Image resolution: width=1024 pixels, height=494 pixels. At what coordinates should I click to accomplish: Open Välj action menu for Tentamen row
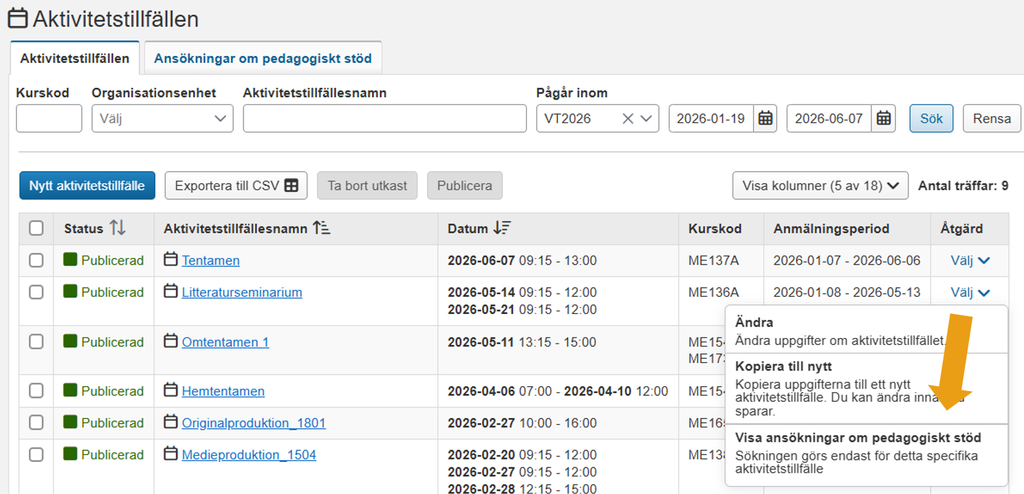coord(970,260)
